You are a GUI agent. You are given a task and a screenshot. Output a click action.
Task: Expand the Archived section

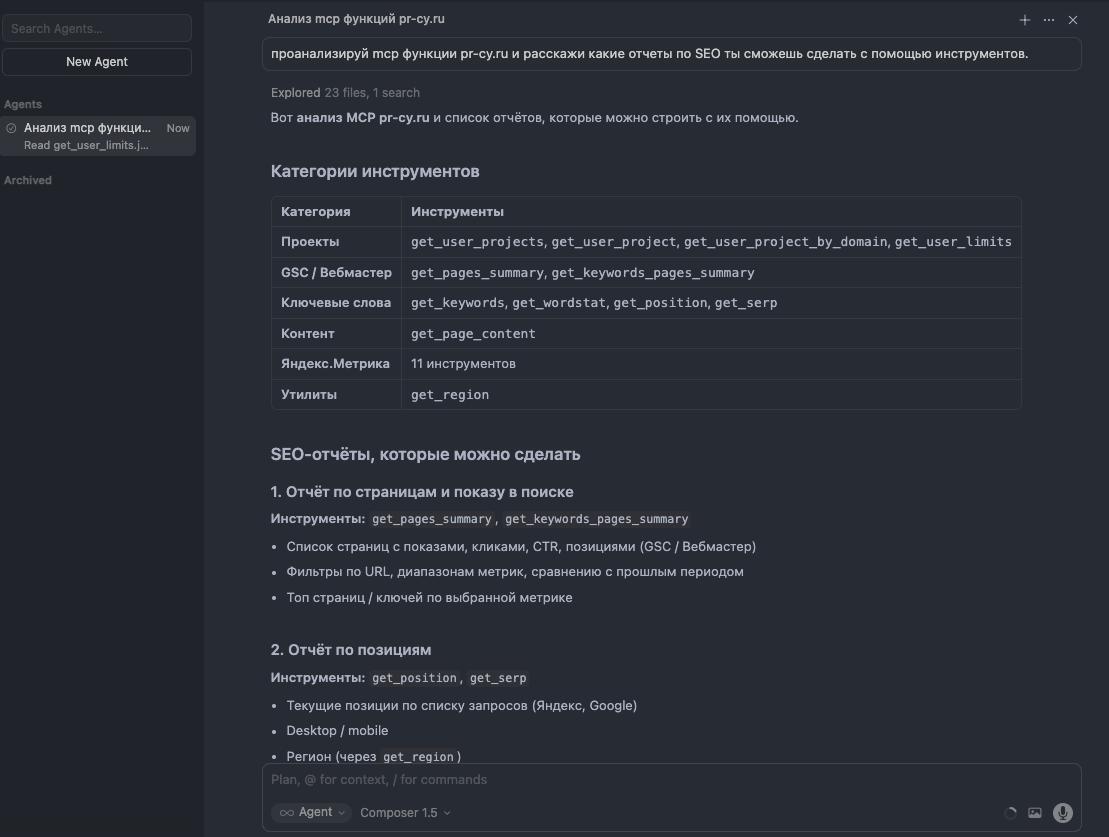[x=28, y=180]
